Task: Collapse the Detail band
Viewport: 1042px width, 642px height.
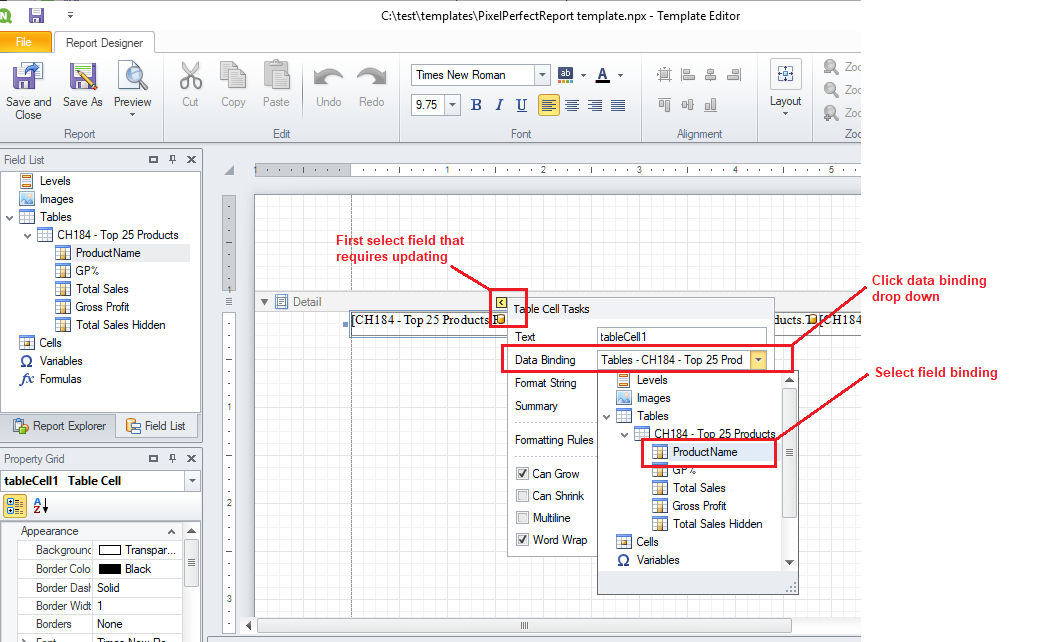Action: [264, 302]
